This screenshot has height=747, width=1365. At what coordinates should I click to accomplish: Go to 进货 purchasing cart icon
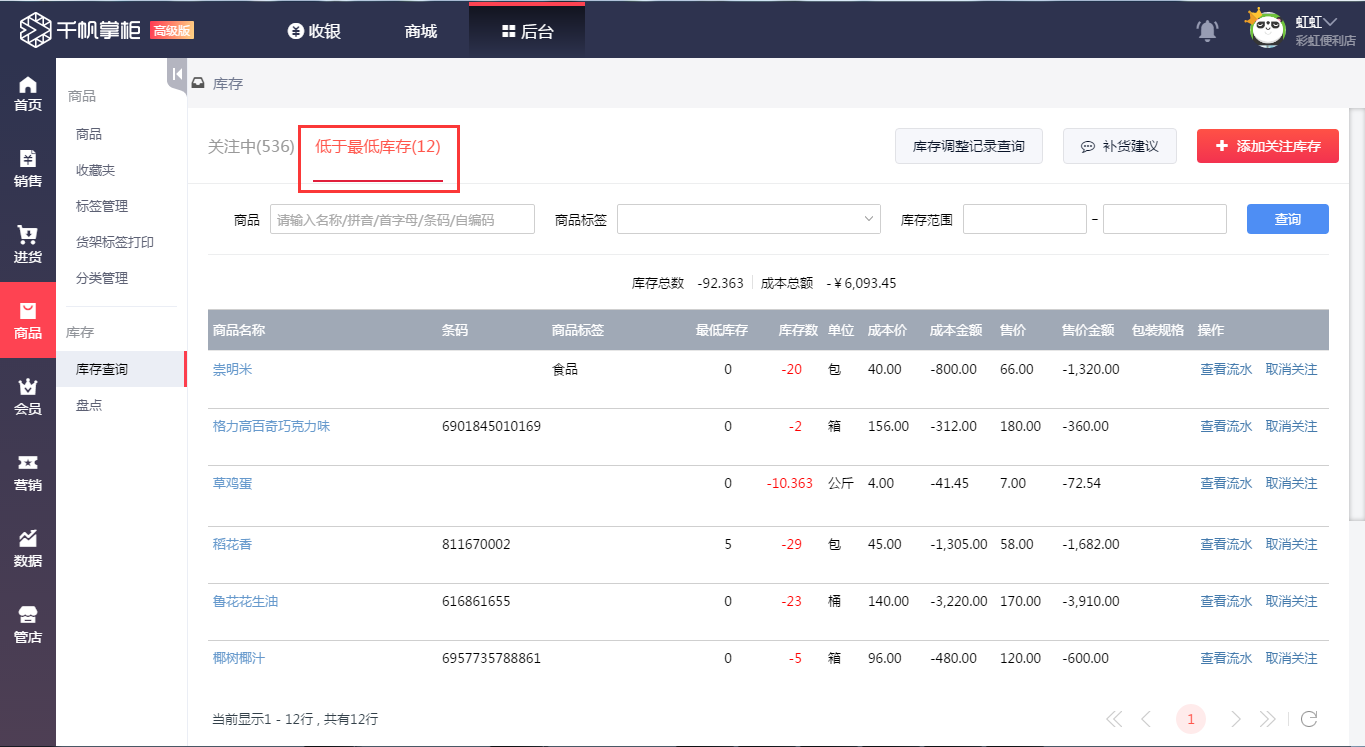(28, 245)
